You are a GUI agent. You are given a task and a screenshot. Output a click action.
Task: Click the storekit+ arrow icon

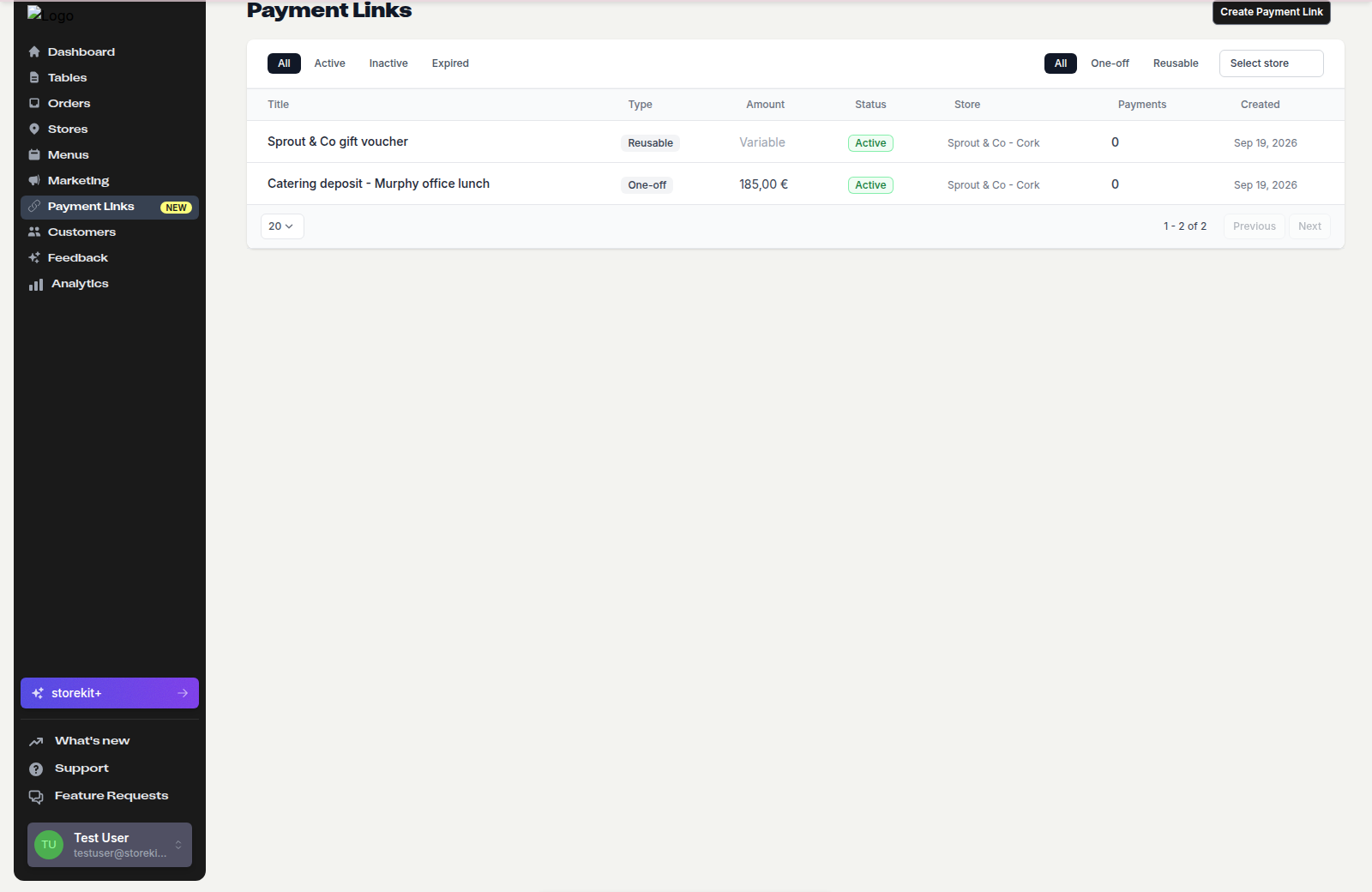(x=183, y=693)
